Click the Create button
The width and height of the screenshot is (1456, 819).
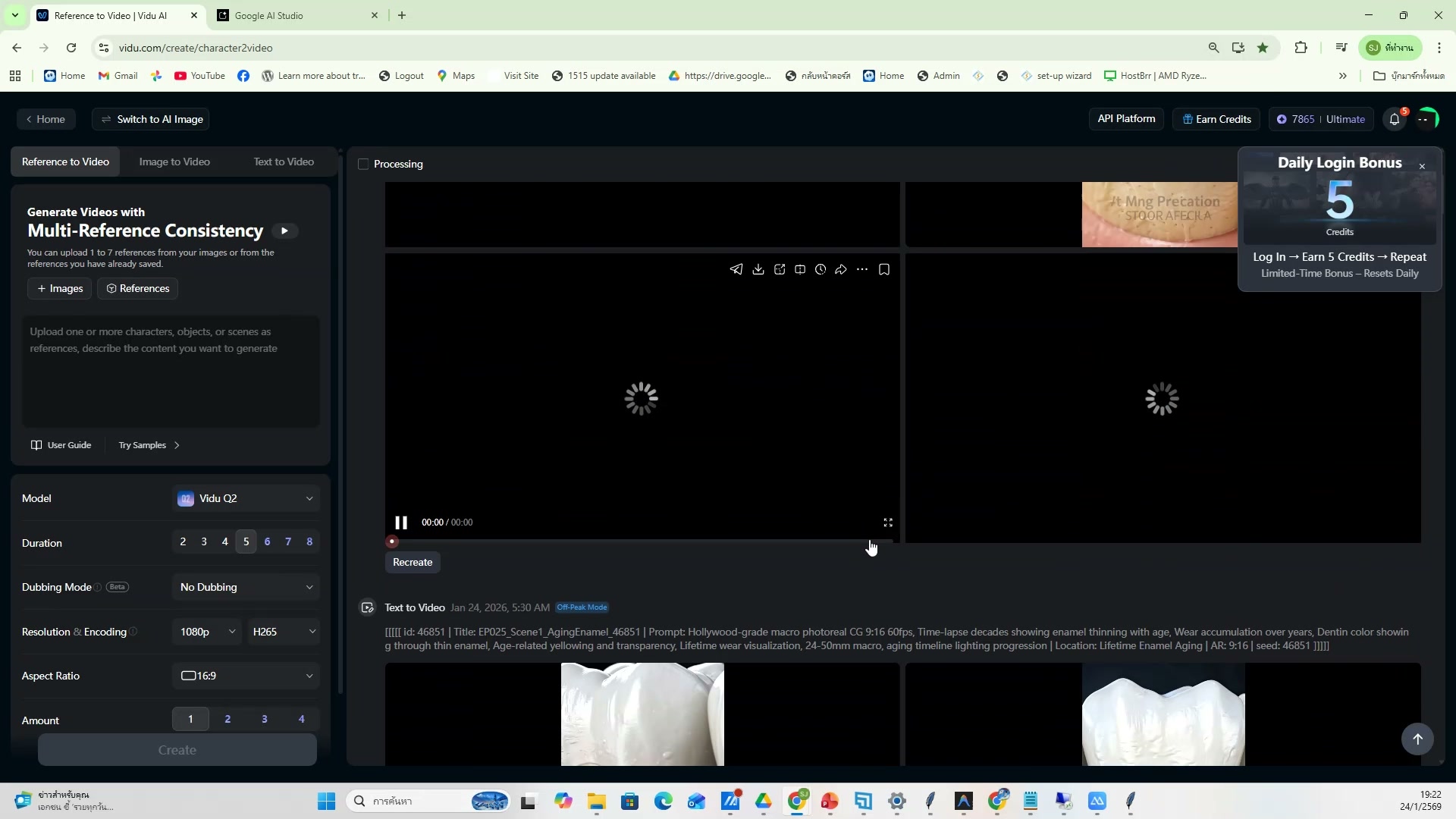[177, 749]
